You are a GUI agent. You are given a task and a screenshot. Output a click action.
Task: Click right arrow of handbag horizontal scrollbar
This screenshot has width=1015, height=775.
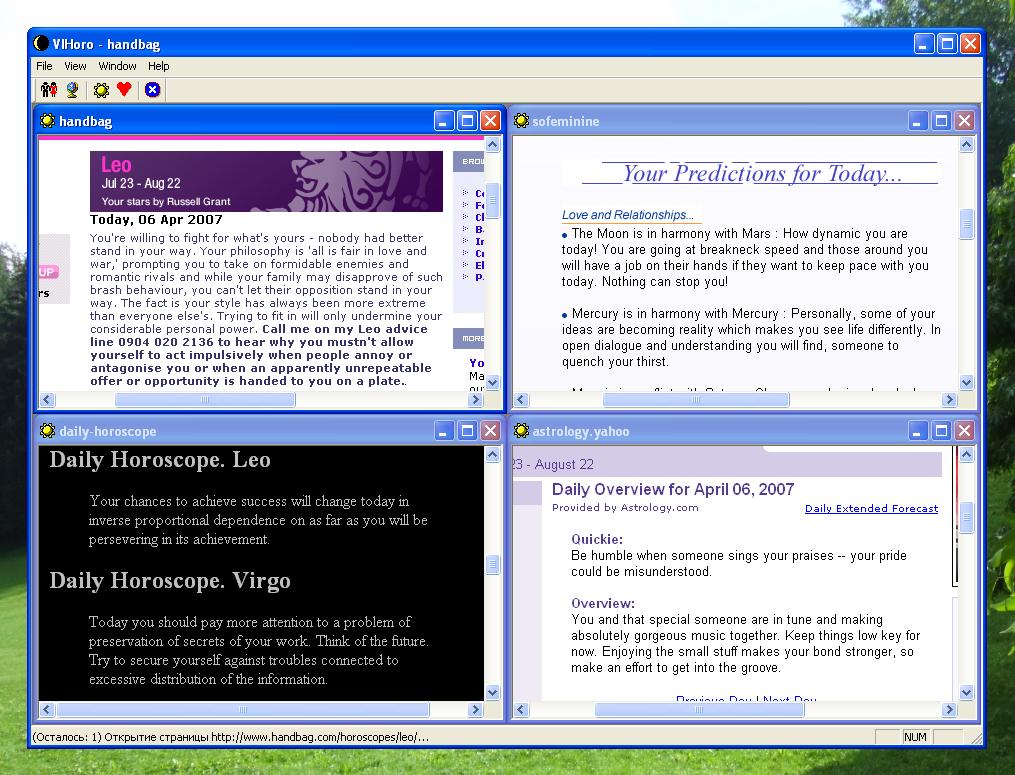click(x=476, y=400)
